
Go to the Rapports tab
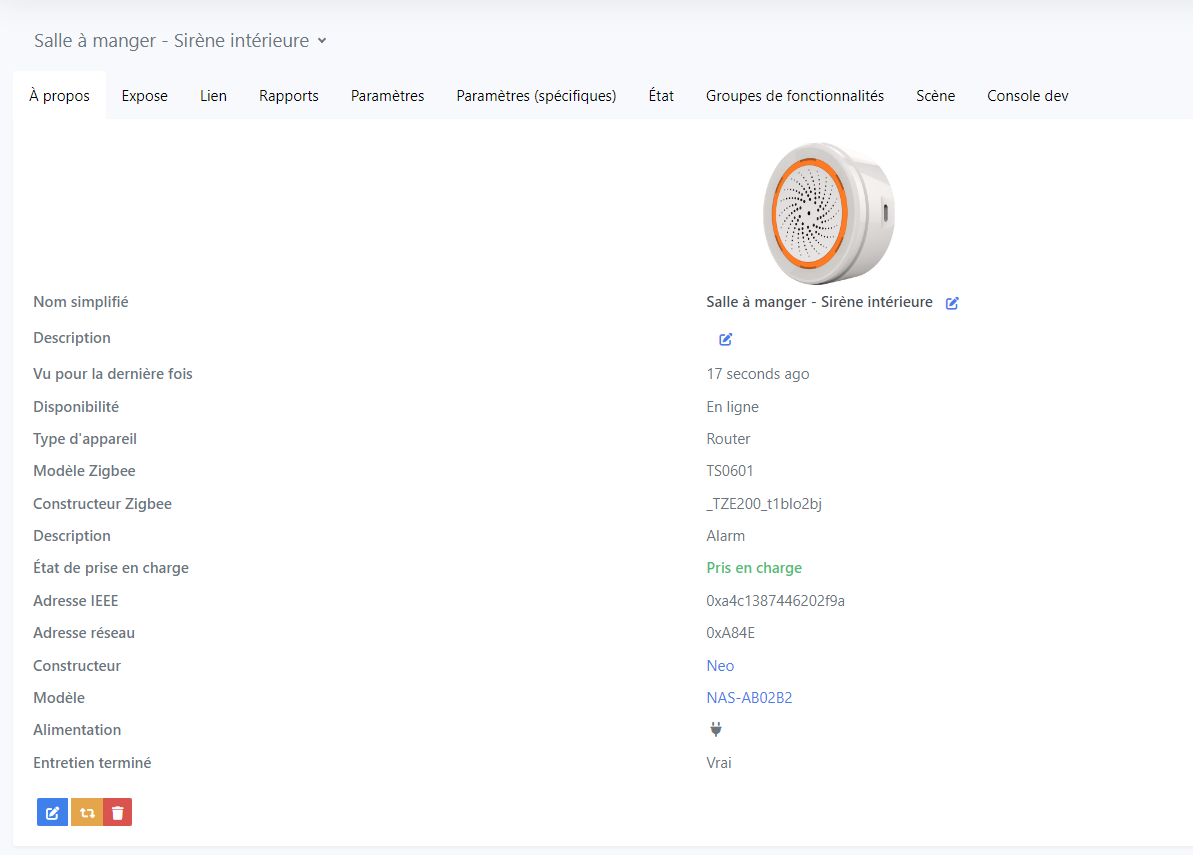click(x=288, y=96)
